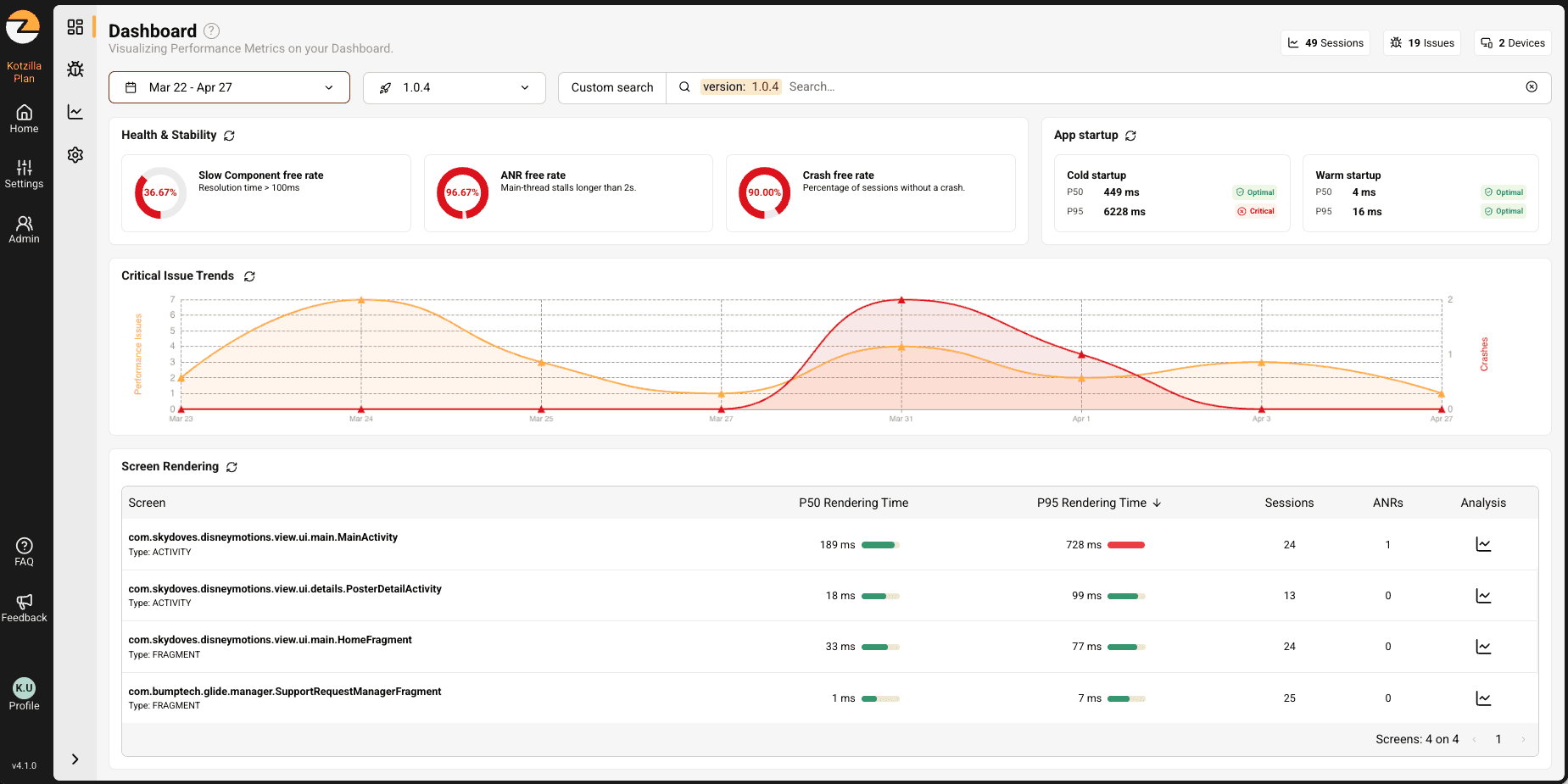Click the crash peak marker at Mar 31

(901, 300)
